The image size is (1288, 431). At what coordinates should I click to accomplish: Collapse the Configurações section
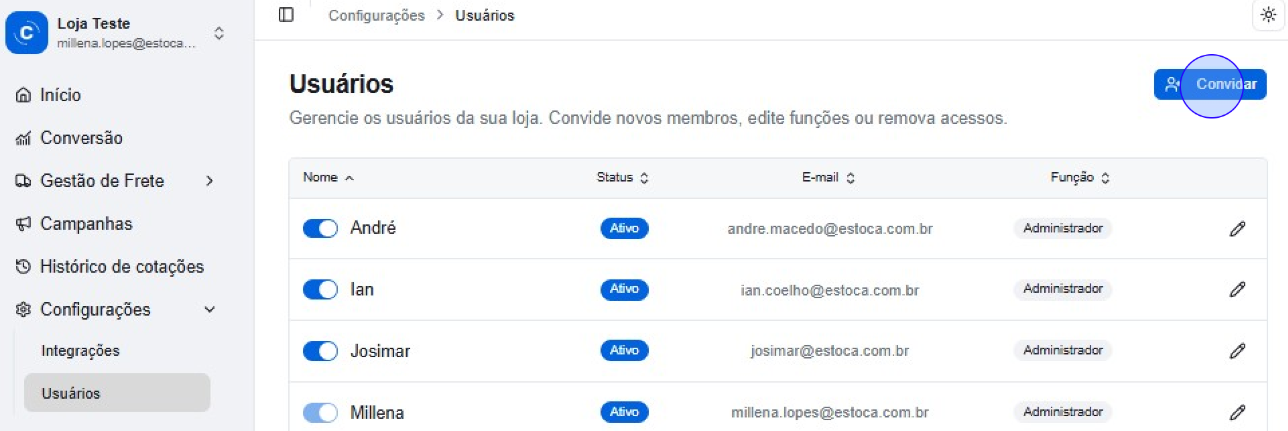209,310
